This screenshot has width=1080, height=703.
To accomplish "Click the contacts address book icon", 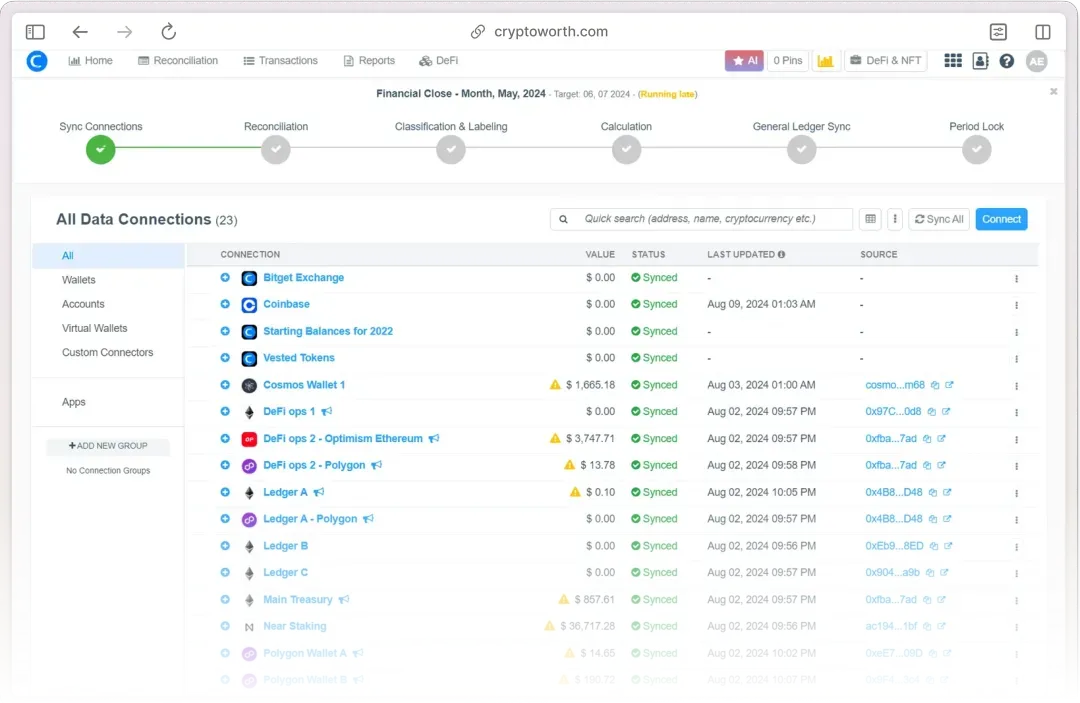I will tap(980, 61).
